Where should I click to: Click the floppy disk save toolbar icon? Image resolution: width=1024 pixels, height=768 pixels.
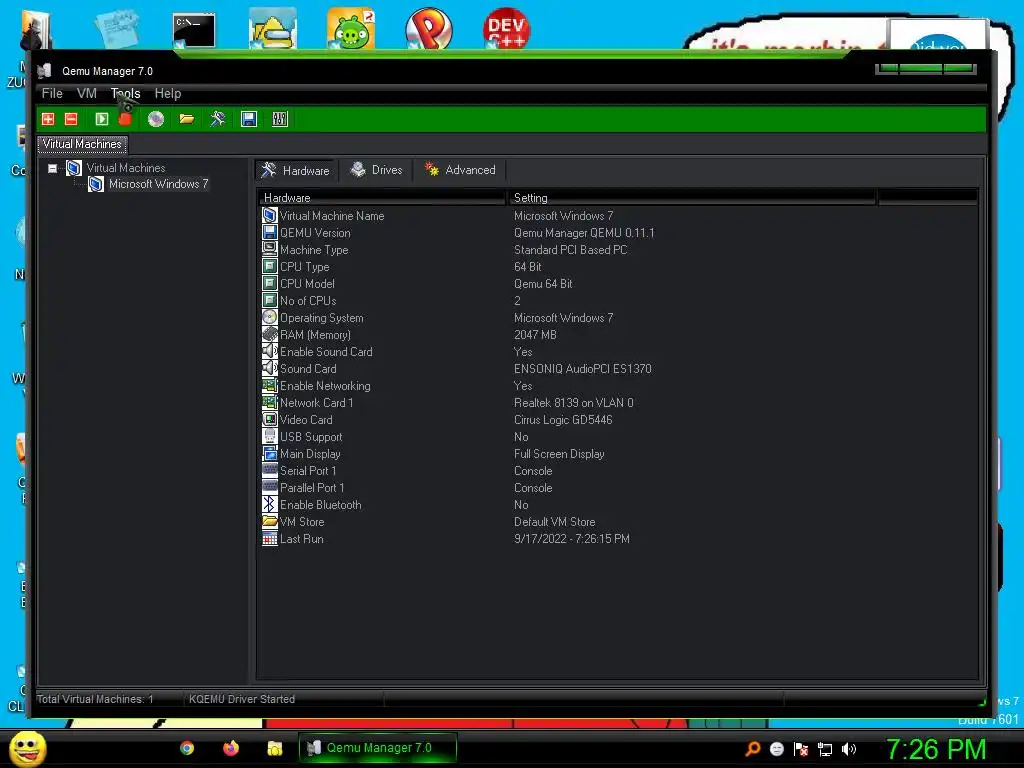pos(249,119)
